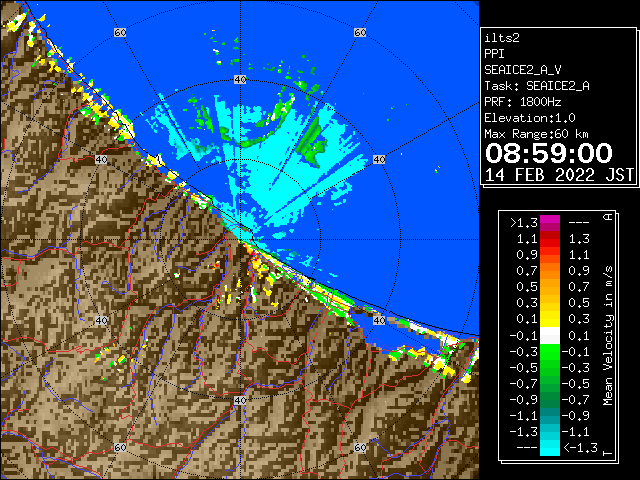Screen dimensions: 640x480
Task: Click the 'T' letter at the legend's bottom corner
Action: (x=608, y=453)
